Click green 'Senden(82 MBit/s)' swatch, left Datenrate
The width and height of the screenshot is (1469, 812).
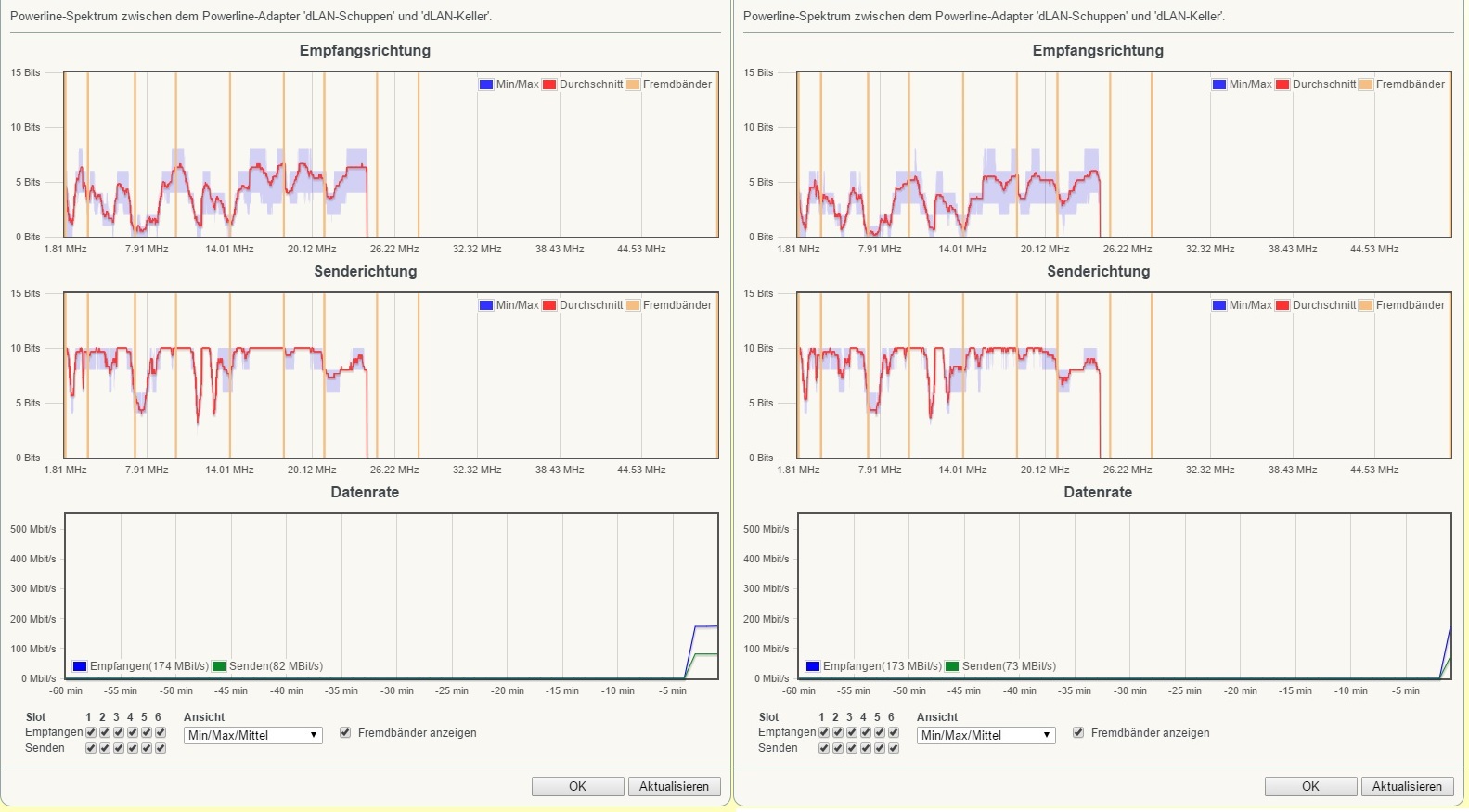(x=219, y=666)
